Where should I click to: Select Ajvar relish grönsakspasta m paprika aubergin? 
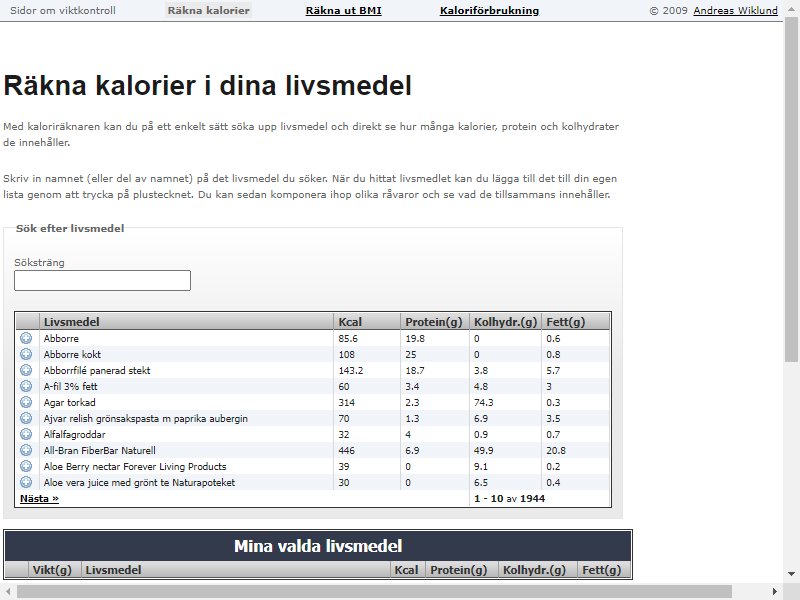click(x=145, y=418)
